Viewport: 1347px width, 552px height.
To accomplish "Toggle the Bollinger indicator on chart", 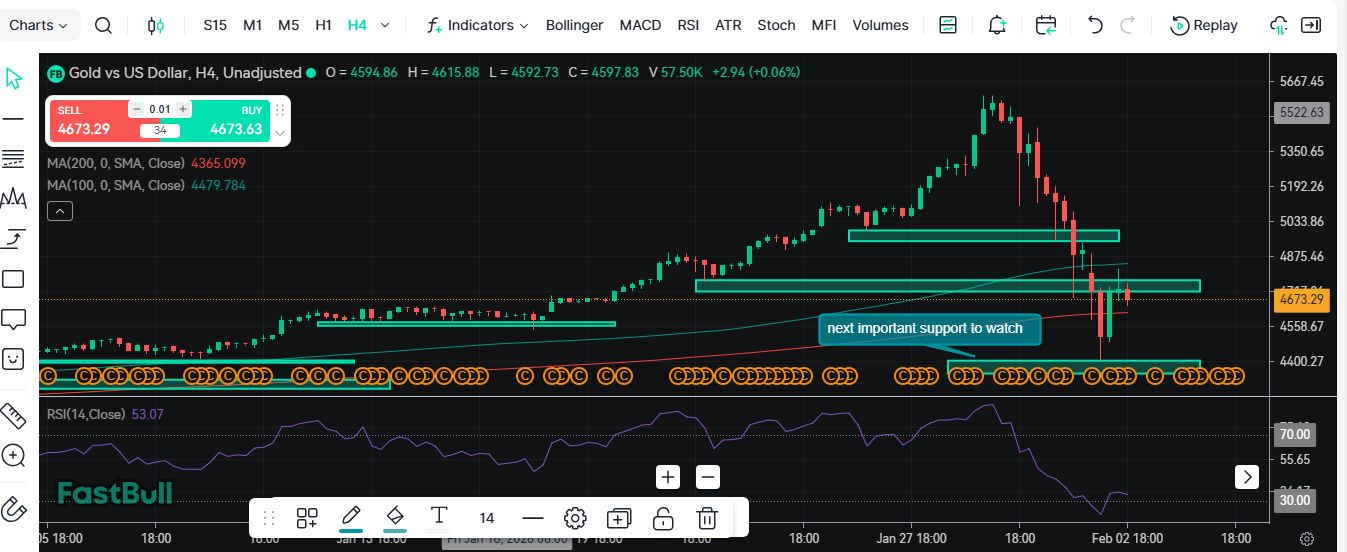I will (x=574, y=25).
